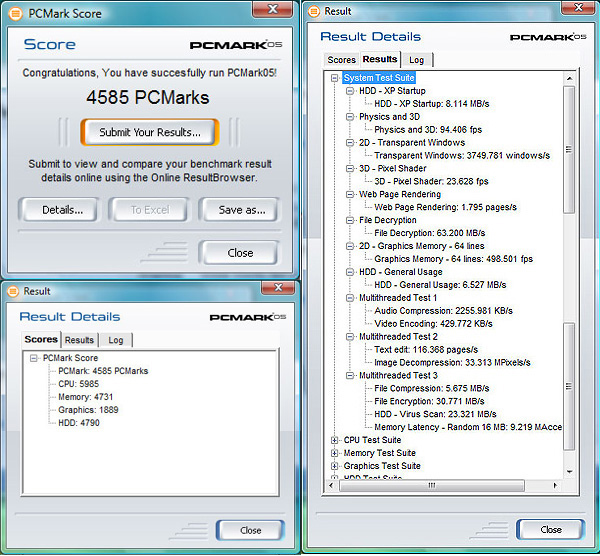Open the Details button in Score window

pyautogui.click(x=59, y=210)
